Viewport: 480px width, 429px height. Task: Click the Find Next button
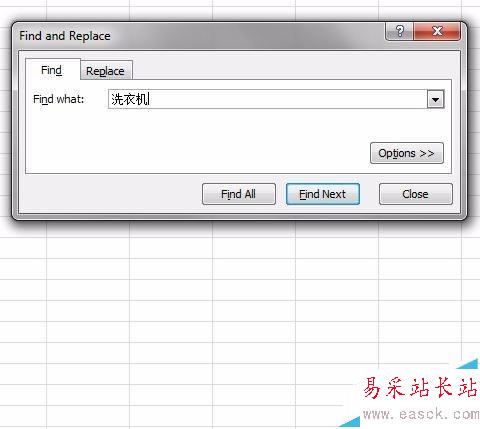[323, 194]
